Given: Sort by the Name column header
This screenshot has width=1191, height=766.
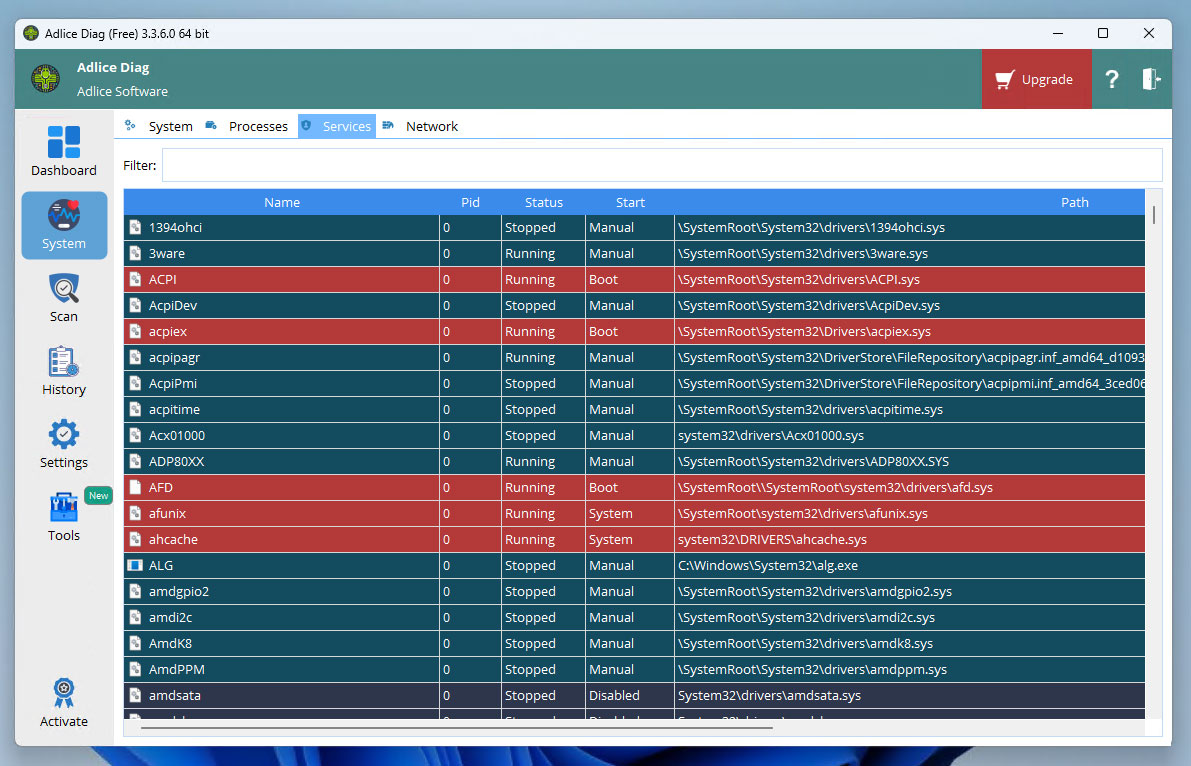Looking at the screenshot, I should tap(282, 202).
